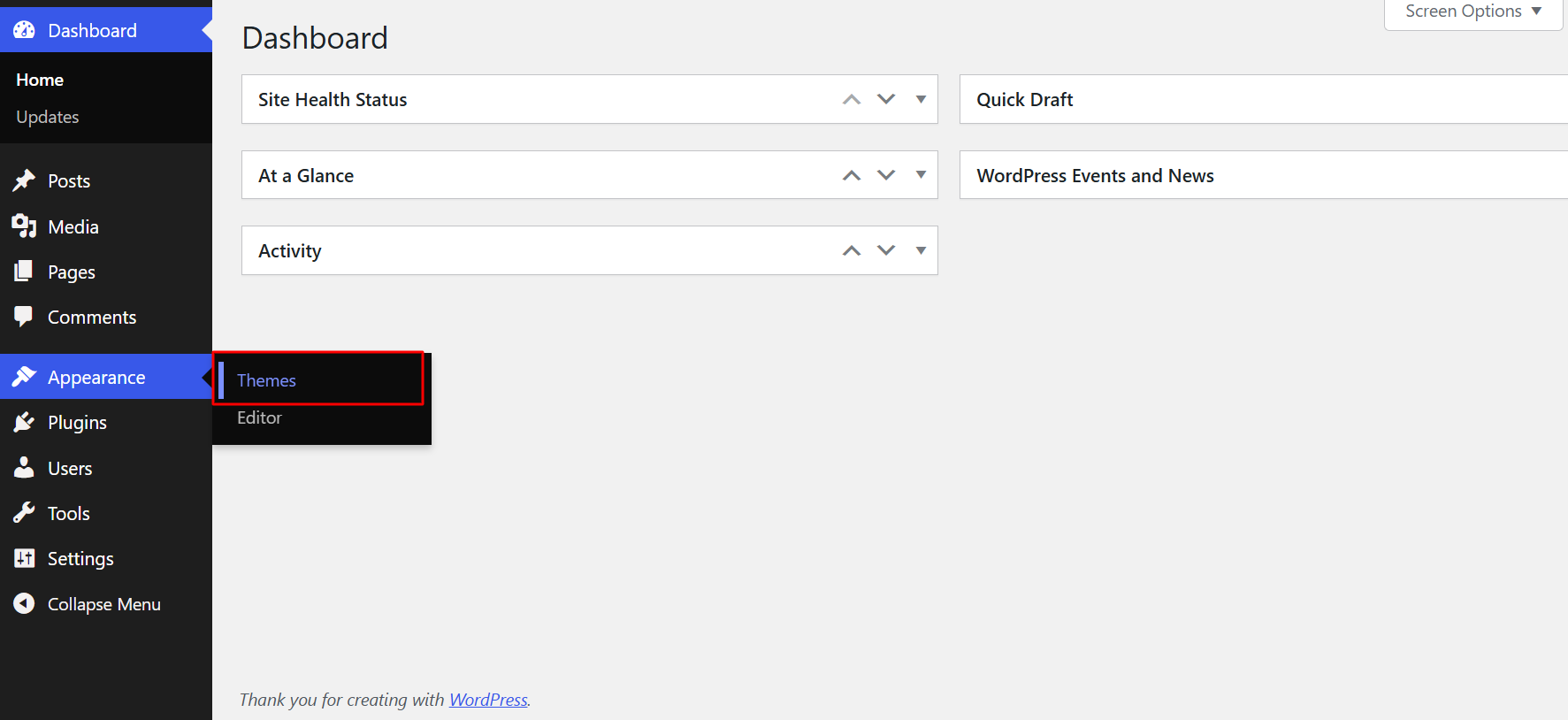This screenshot has height=720, width=1568.
Task: Click the Dashboard gauge icon
Action: click(x=24, y=30)
